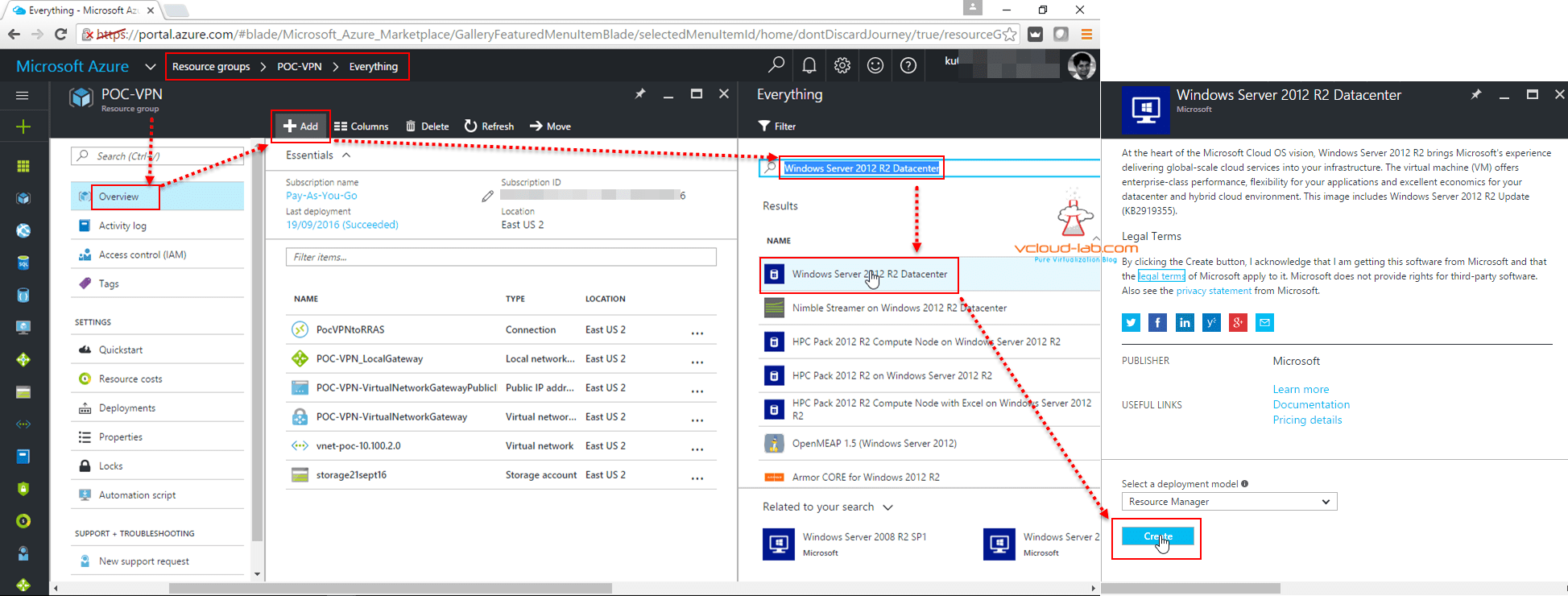This screenshot has width=1568, height=596.
Task: Reload the browser page
Action: click(x=60, y=34)
